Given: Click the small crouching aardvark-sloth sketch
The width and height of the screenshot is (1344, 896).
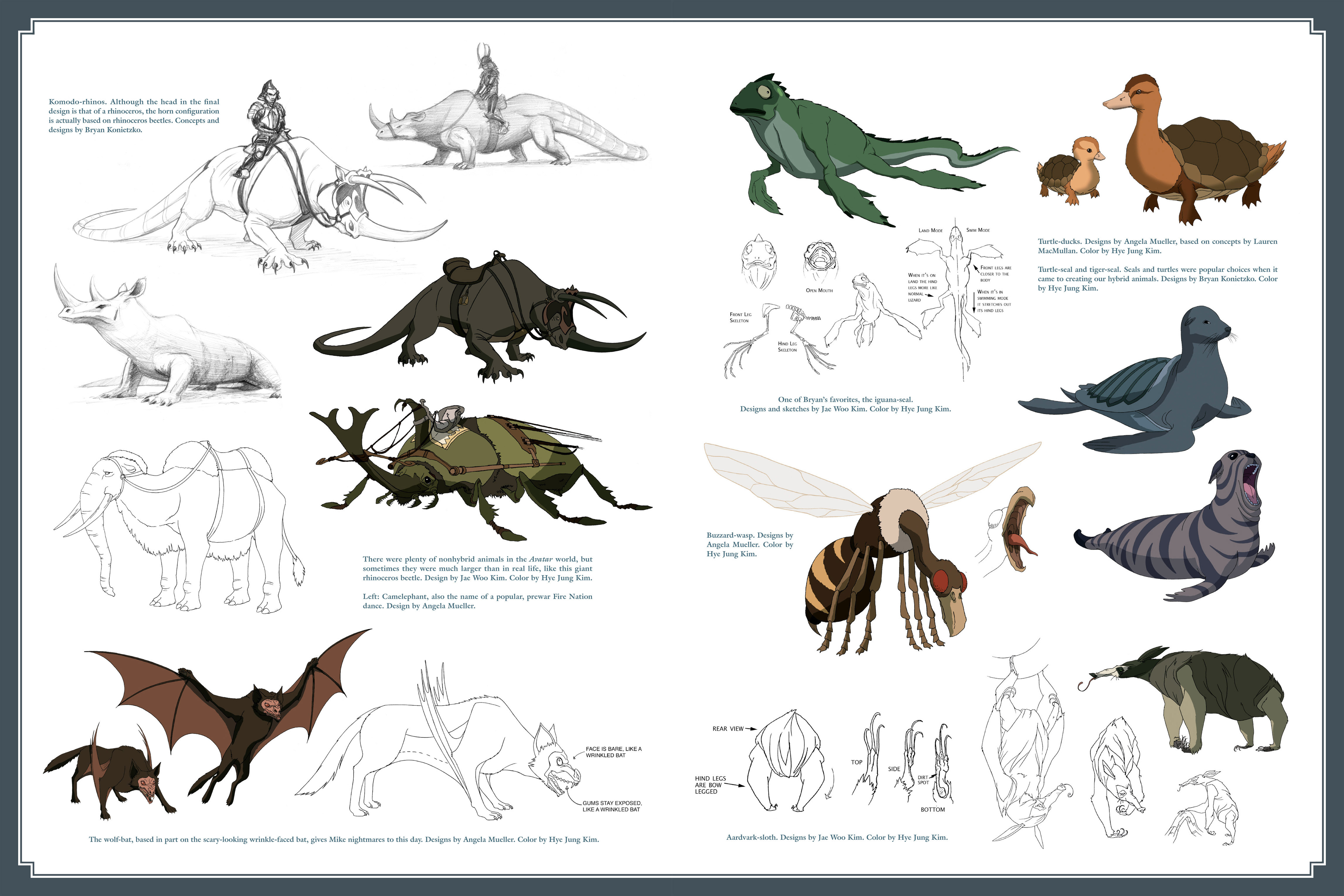Looking at the screenshot, I should click(1201, 808).
